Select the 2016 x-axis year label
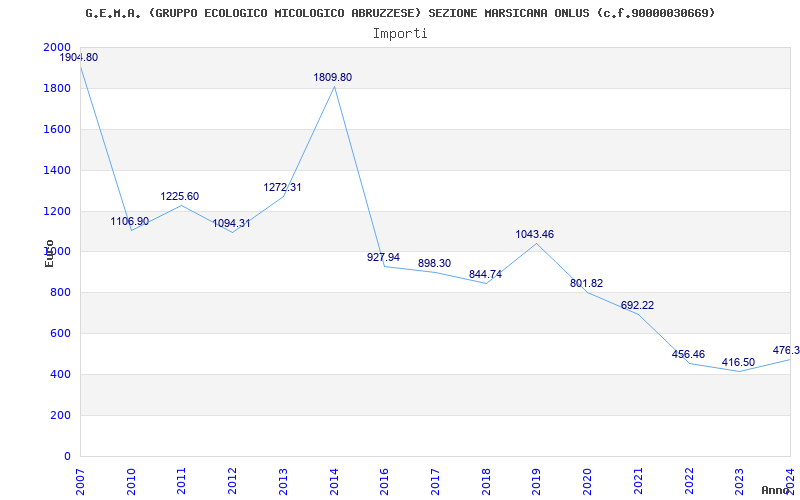Image resolution: width=800 pixels, height=500 pixels. (385, 480)
